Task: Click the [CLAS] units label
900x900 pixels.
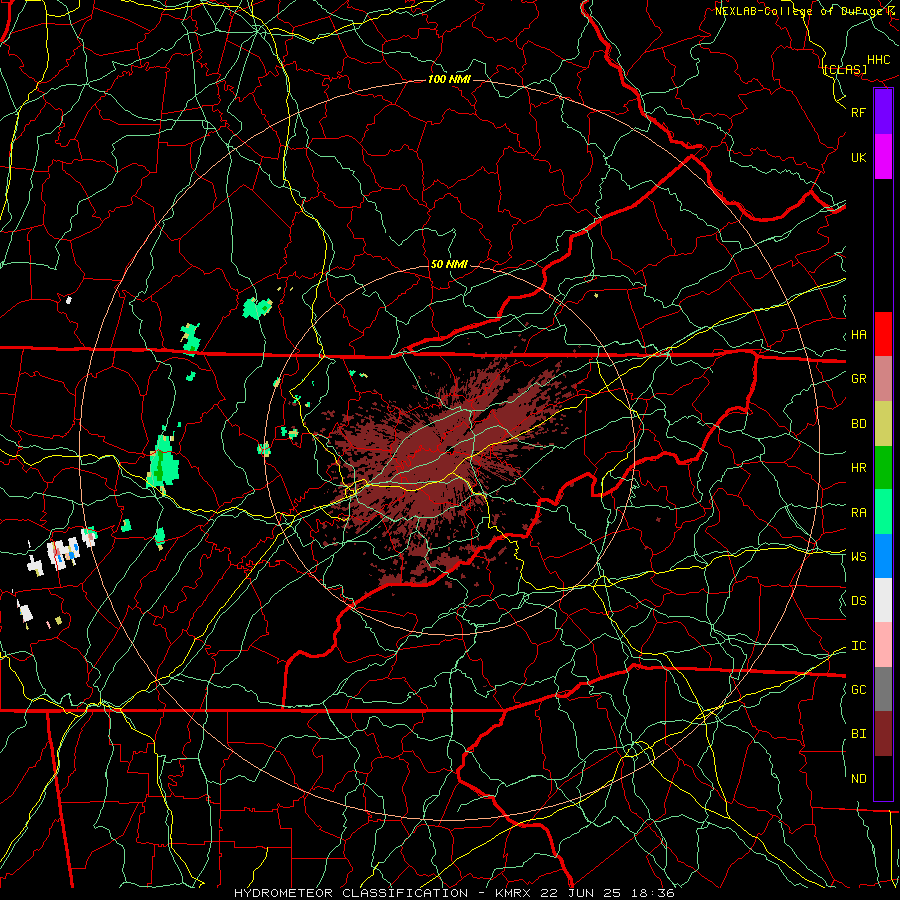Action: (845, 70)
